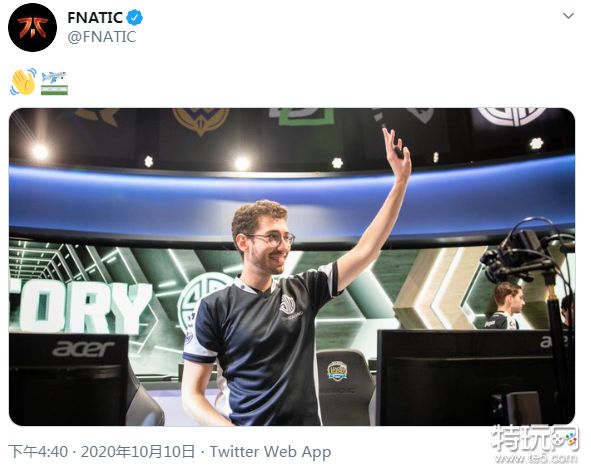
Task: Open the tweet time 下午4:40 link
Action: click(38, 451)
